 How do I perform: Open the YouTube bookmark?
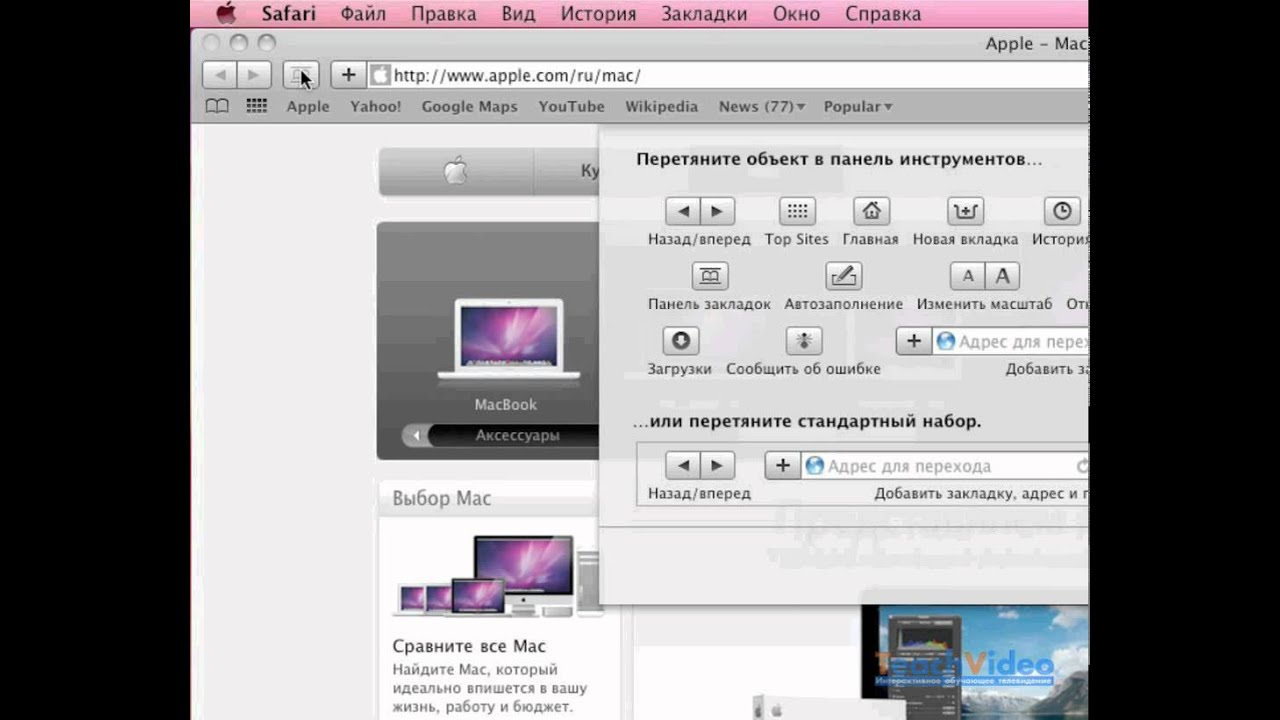point(571,106)
